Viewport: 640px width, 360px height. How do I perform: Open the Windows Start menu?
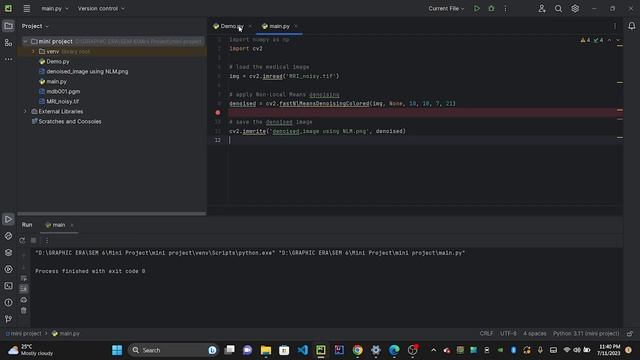click(117, 350)
